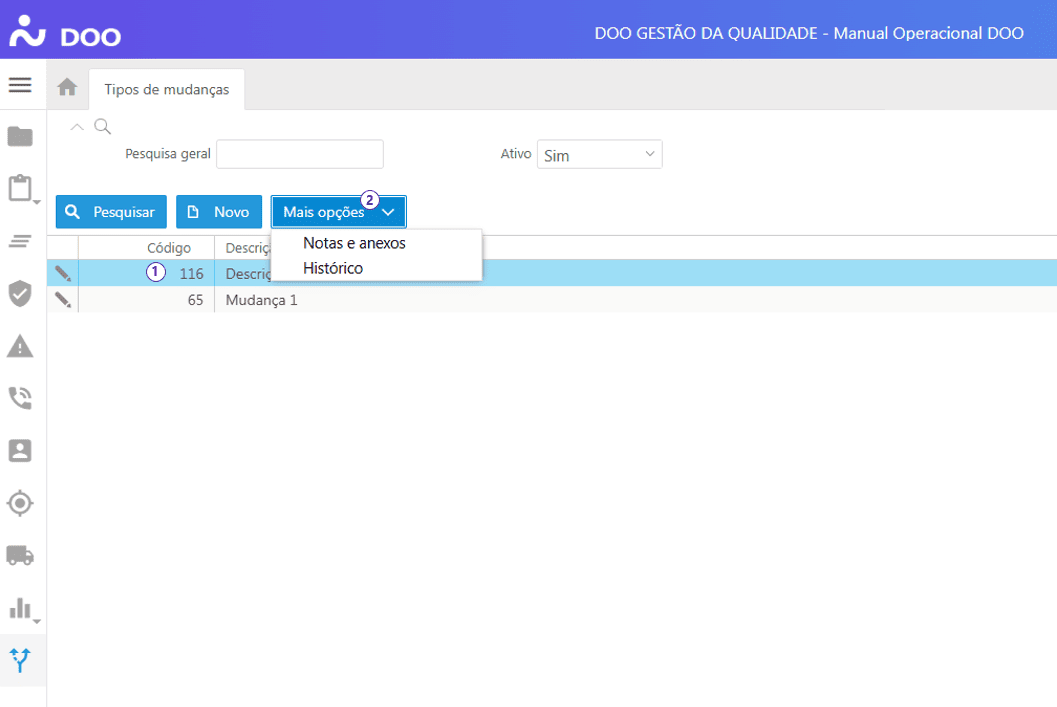Click the shield checkmark sidebar icon
Screen dimensions: 1057x707
point(20,293)
